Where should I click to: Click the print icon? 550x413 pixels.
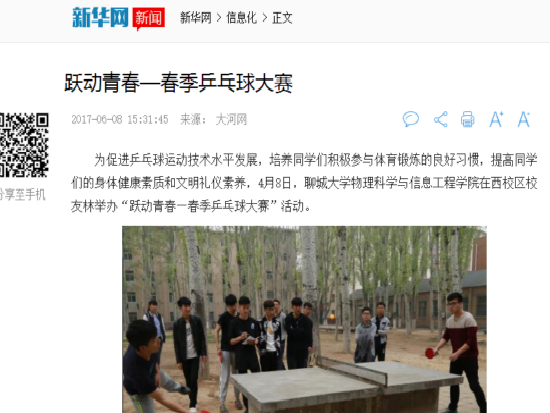click(468, 119)
